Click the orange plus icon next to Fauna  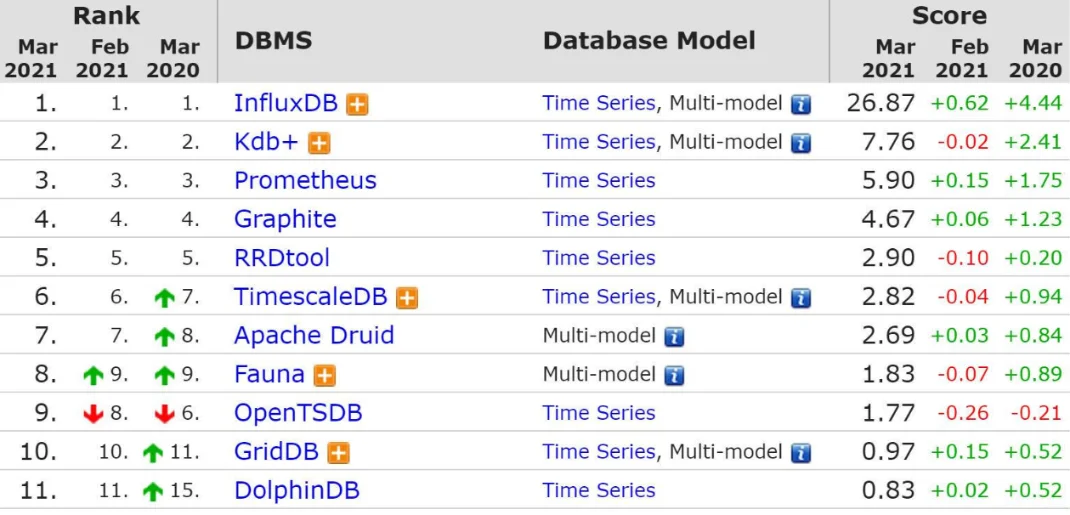point(325,376)
